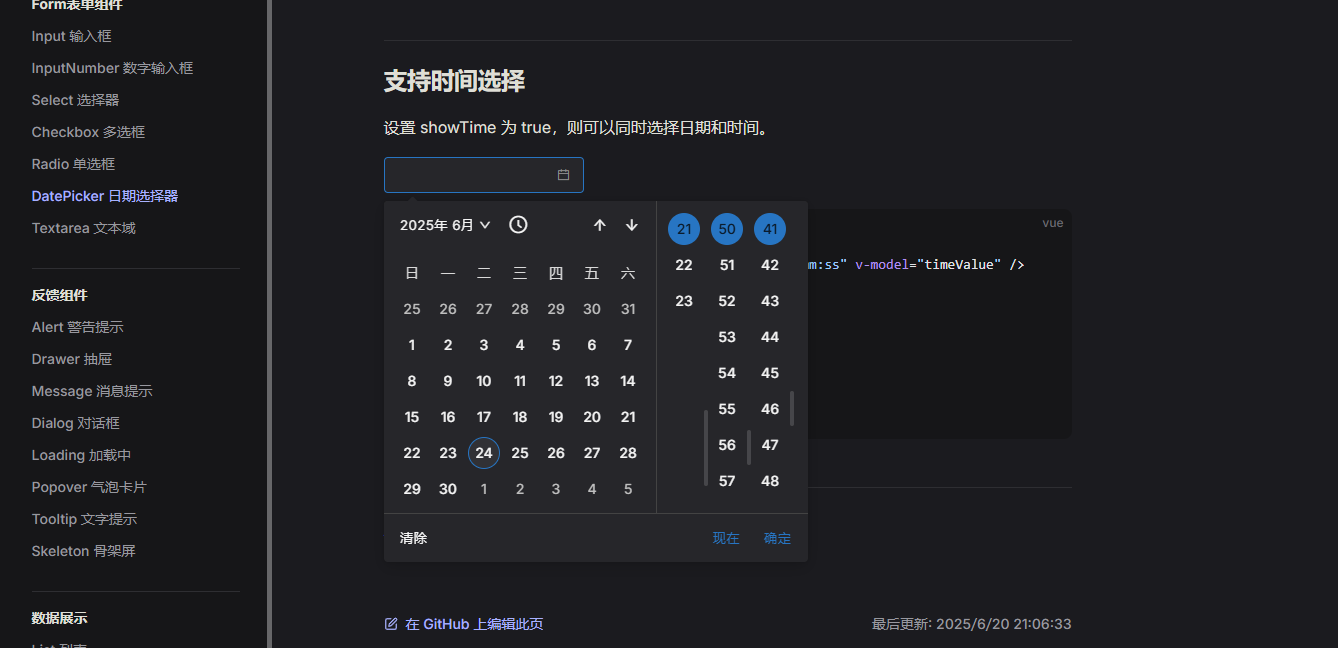The width and height of the screenshot is (1338, 648).
Task: Confirm selection with 确定 button
Action: point(777,538)
